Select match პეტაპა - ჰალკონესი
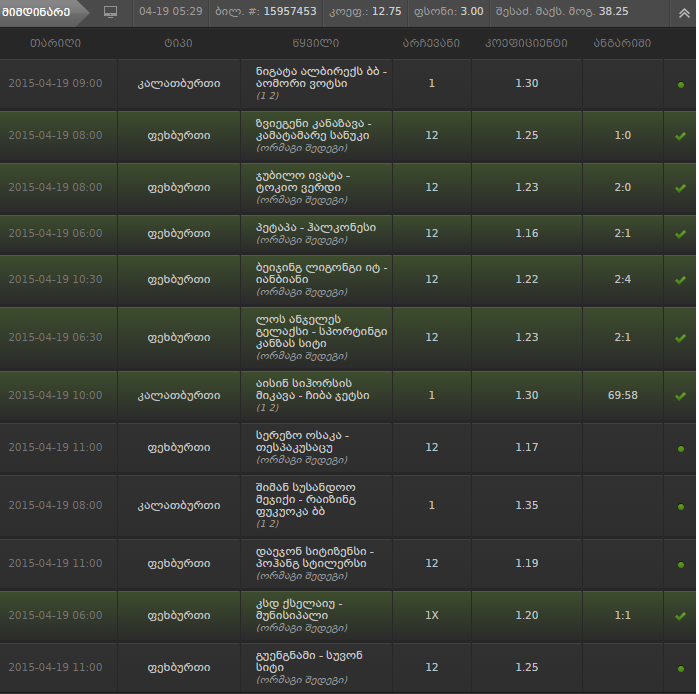This screenshot has height=694, width=699. pos(316,227)
